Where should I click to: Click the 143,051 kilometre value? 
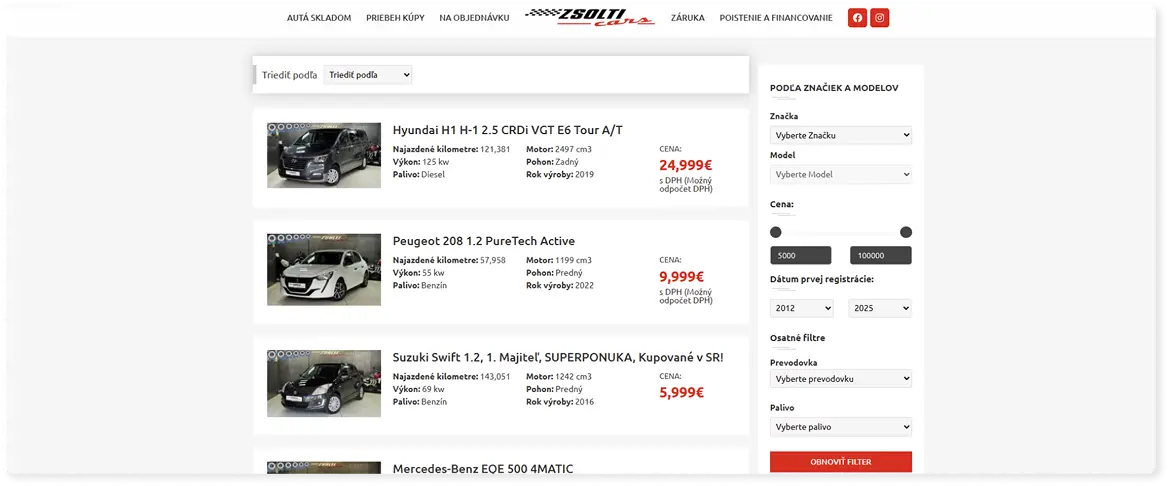pos(495,376)
